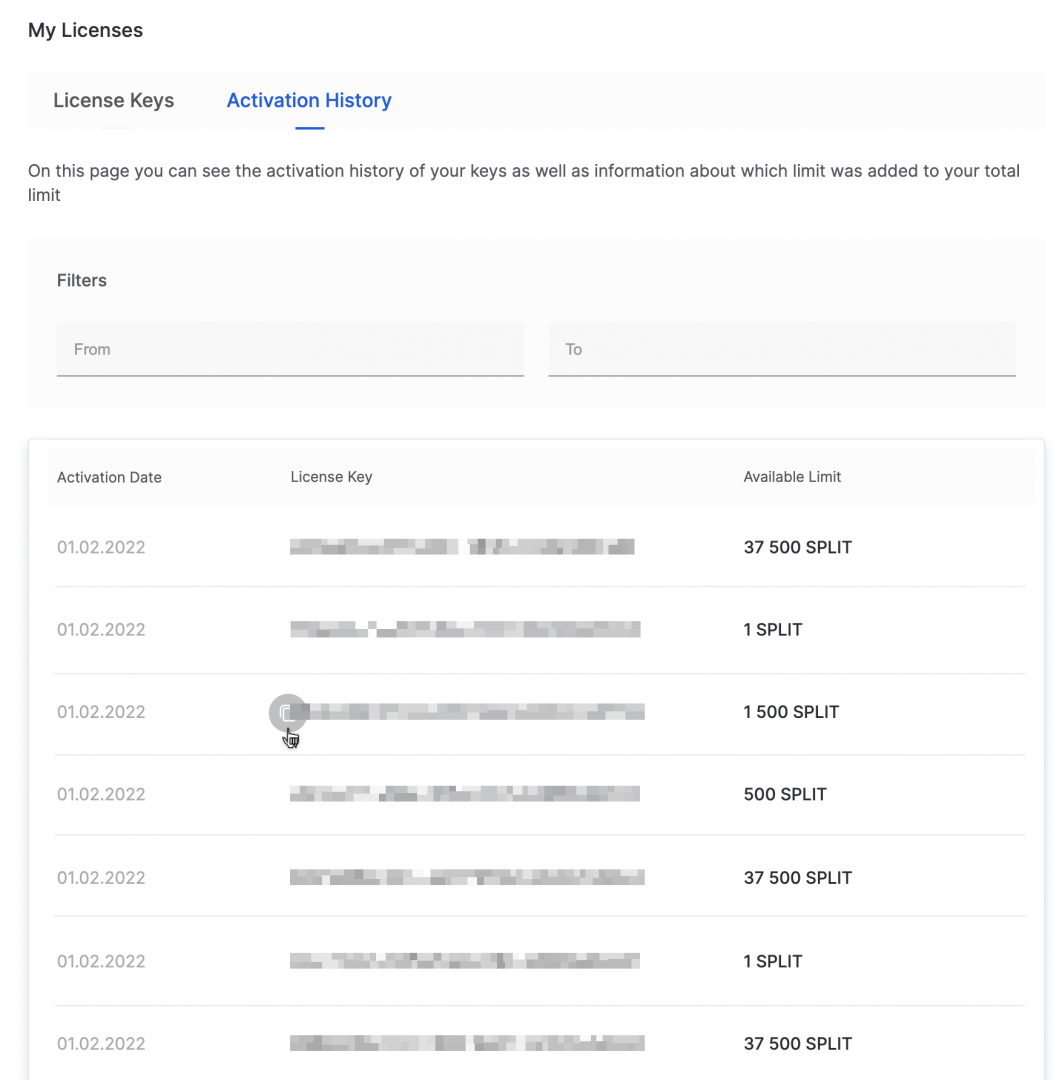The image size is (1062, 1080).
Task: Click the blurred license key in the second table row
Action: [x=465, y=629]
